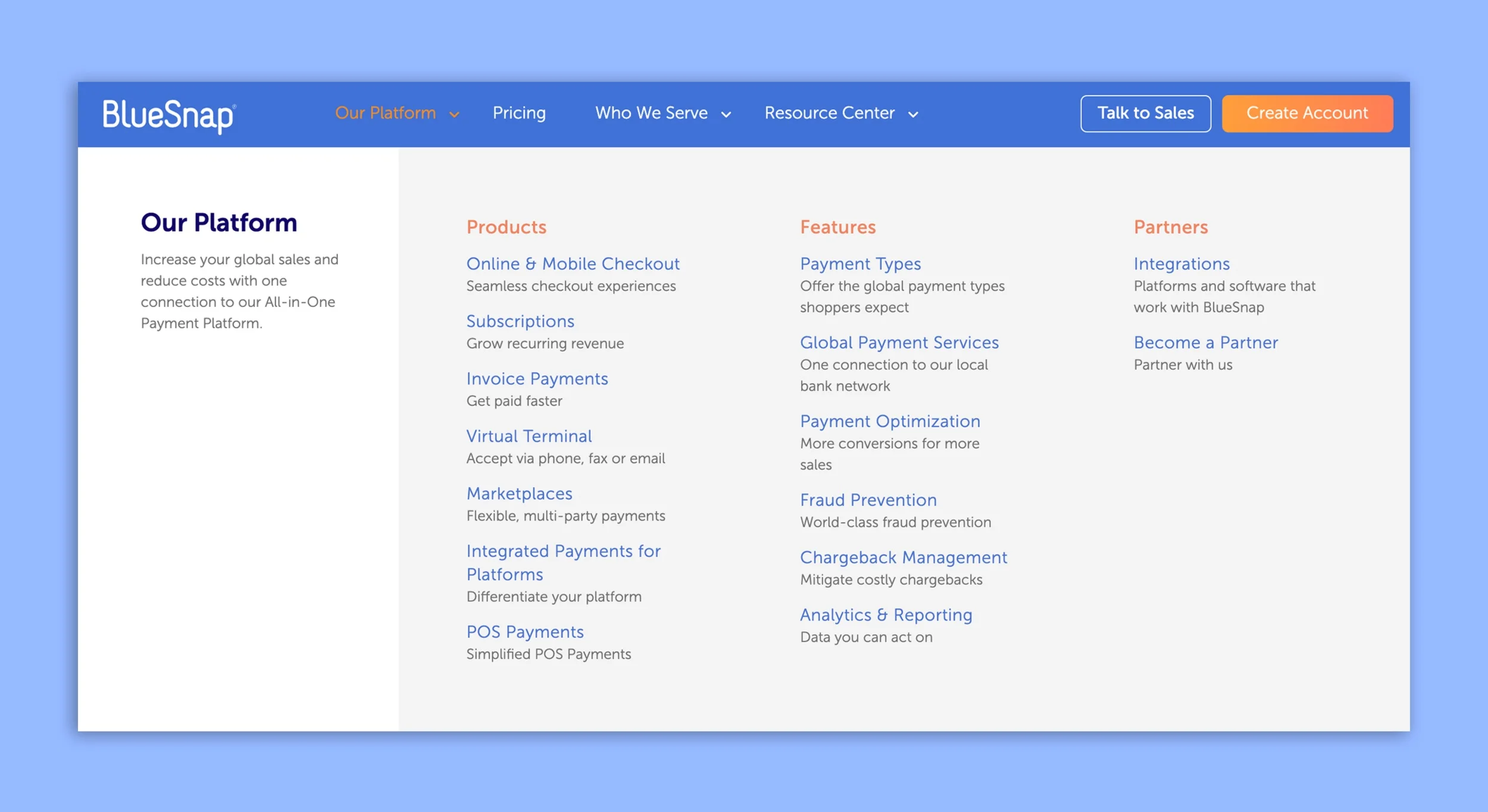Viewport: 1488px width, 812px height.
Task: Open the Payment Types feature link
Action: 860,264
